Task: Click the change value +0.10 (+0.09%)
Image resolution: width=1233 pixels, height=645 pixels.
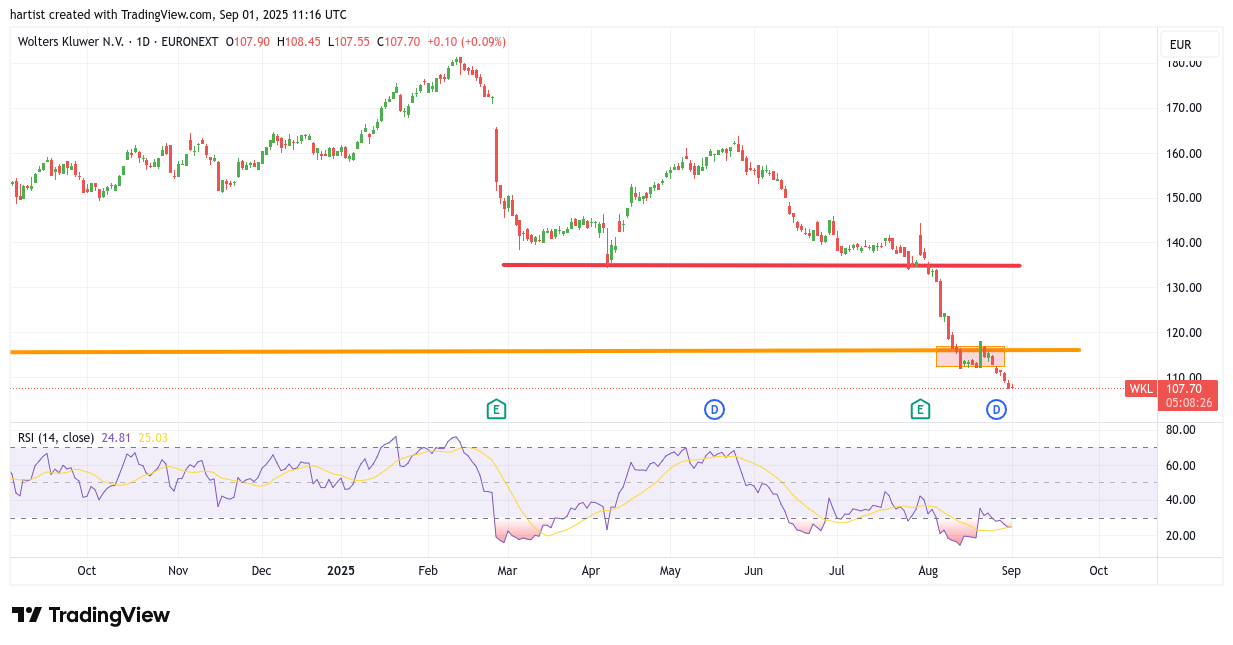Action: [x=467, y=42]
